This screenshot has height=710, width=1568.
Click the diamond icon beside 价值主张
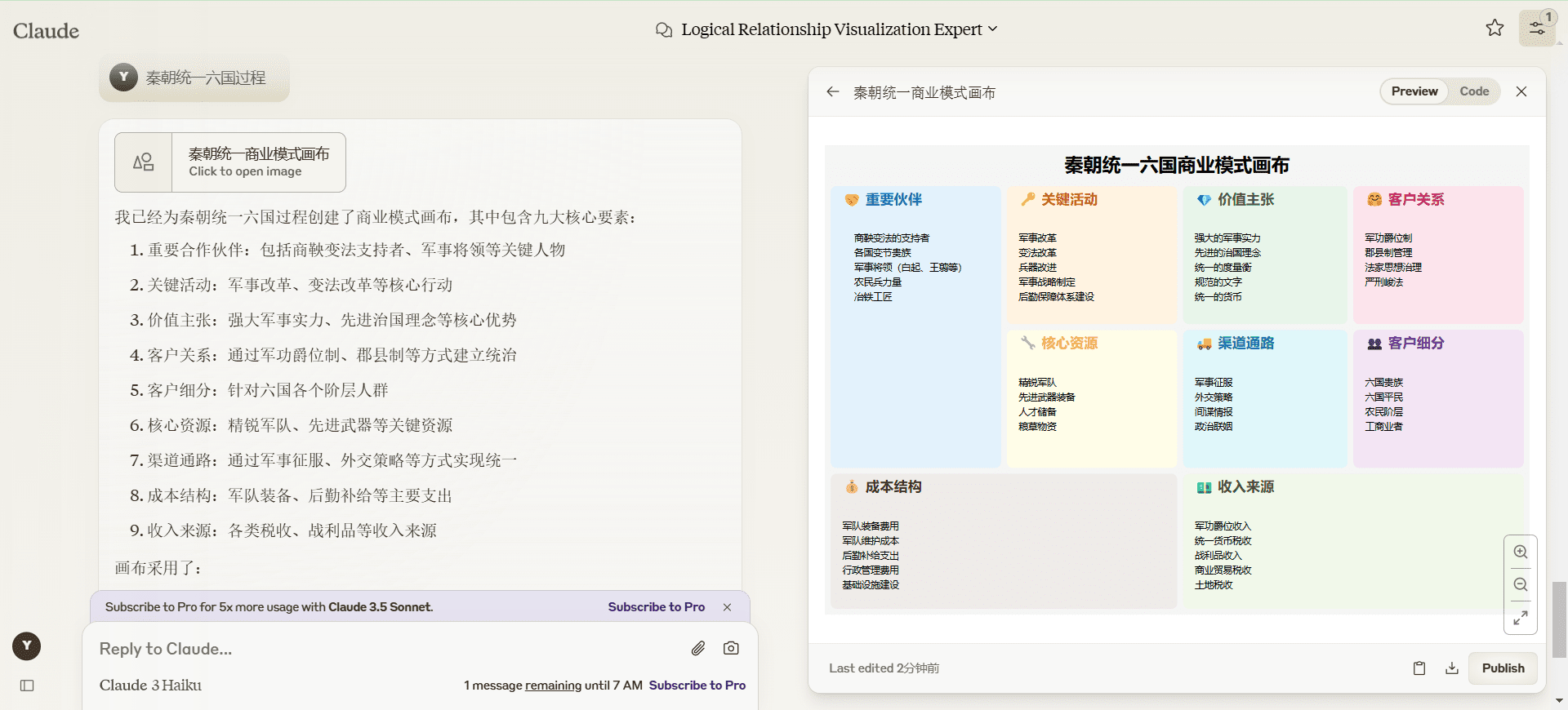pos(1204,199)
